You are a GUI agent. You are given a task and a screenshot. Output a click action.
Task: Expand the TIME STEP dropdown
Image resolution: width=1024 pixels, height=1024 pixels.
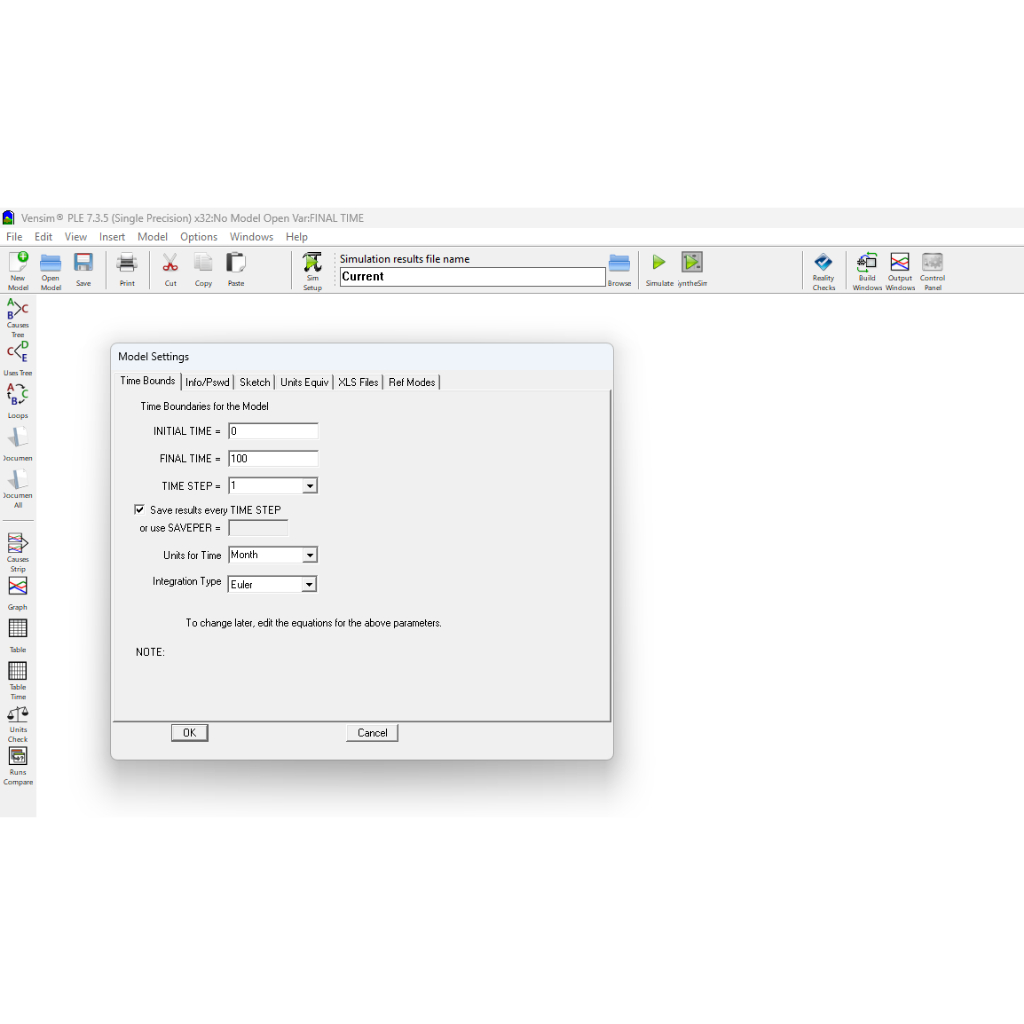(x=309, y=486)
